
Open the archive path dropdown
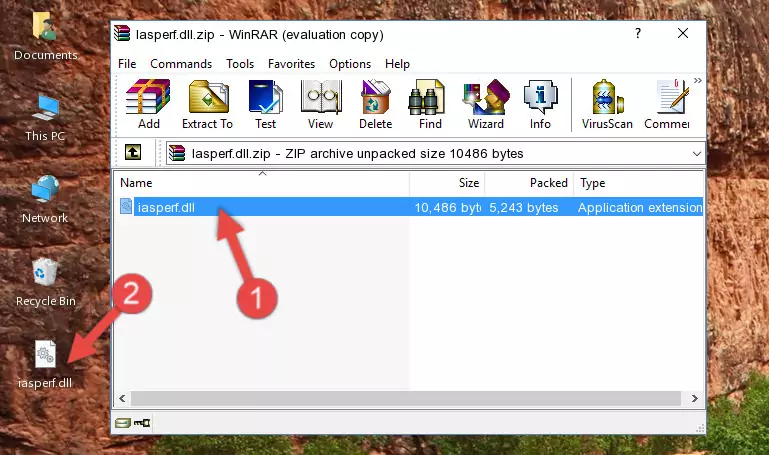pyautogui.click(x=696, y=153)
